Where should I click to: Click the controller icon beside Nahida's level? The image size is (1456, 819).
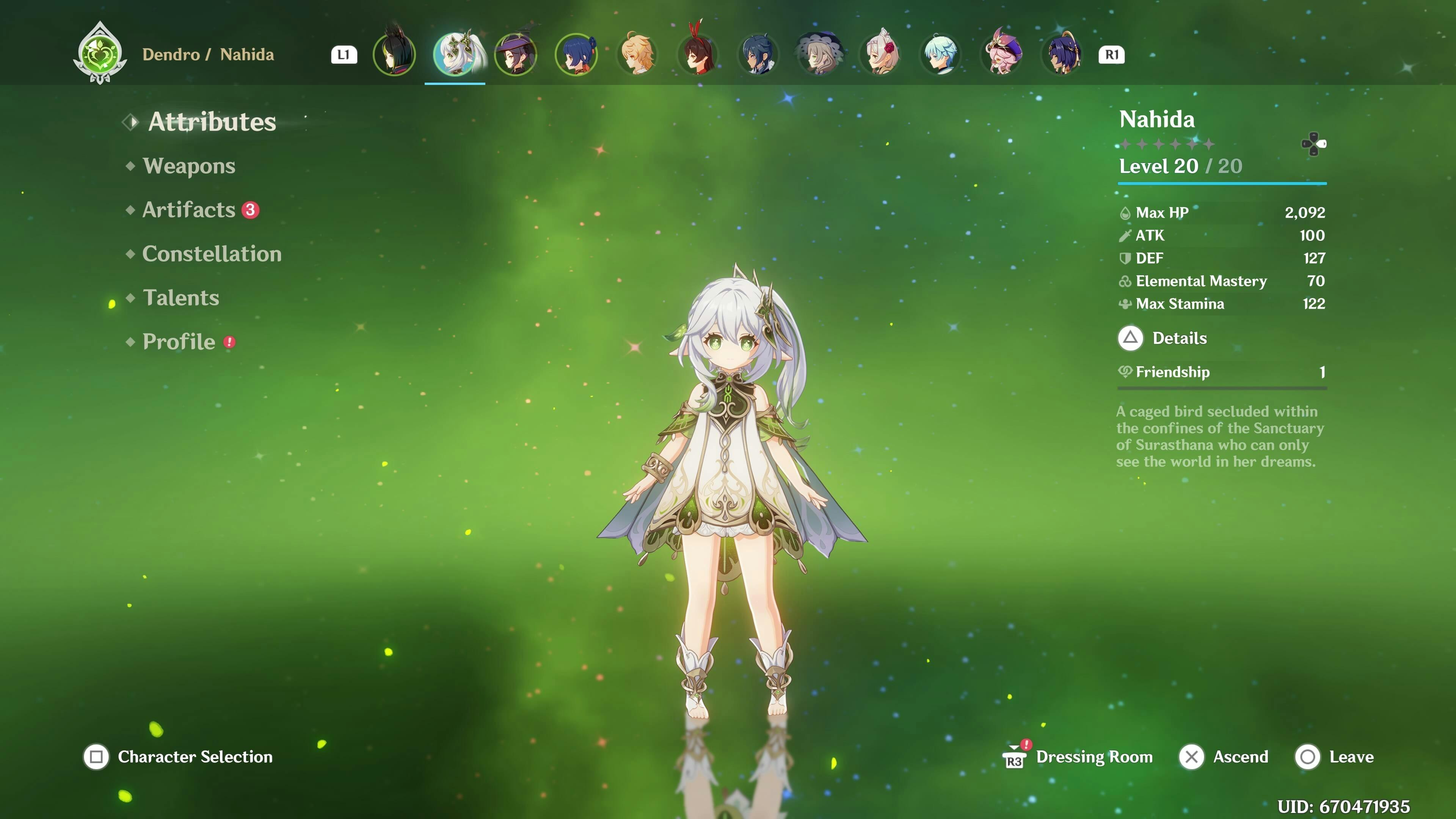(x=1313, y=144)
